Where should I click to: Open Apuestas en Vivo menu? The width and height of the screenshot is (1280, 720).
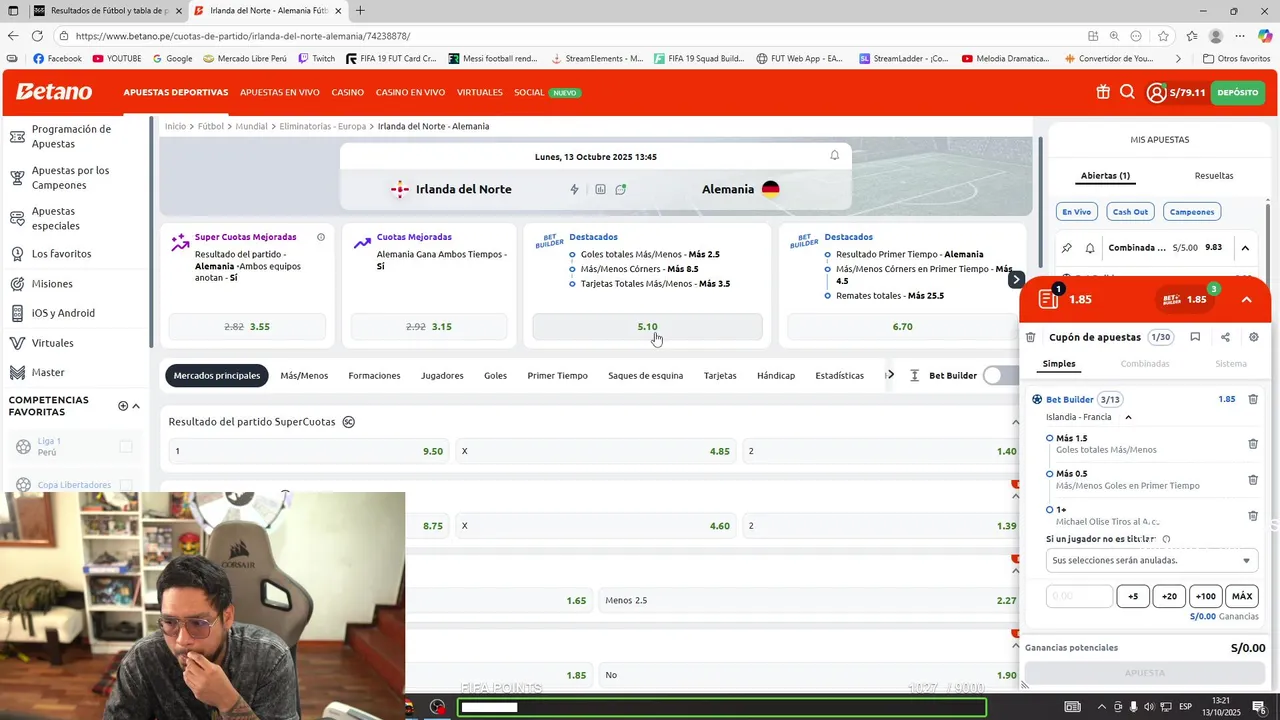(280, 92)
